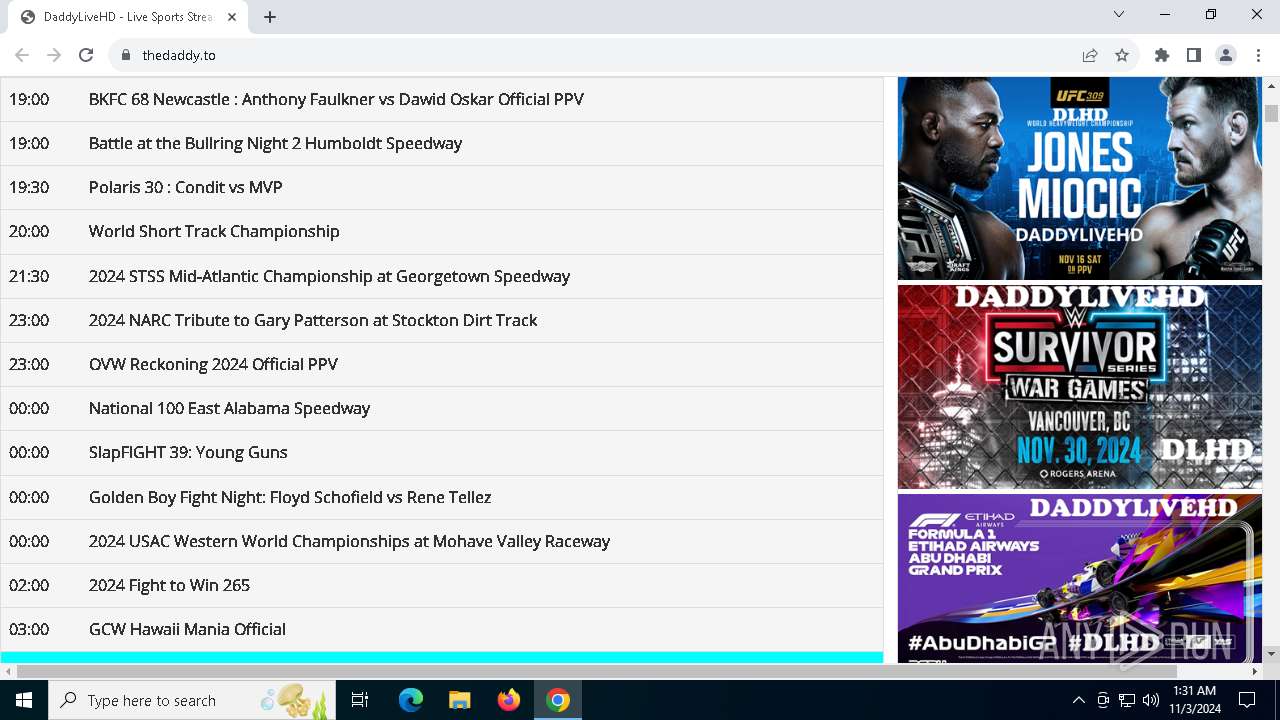The image size is (1280, 720).
Task: Open the clock showing 1:31 AM
Action: 1194,700
